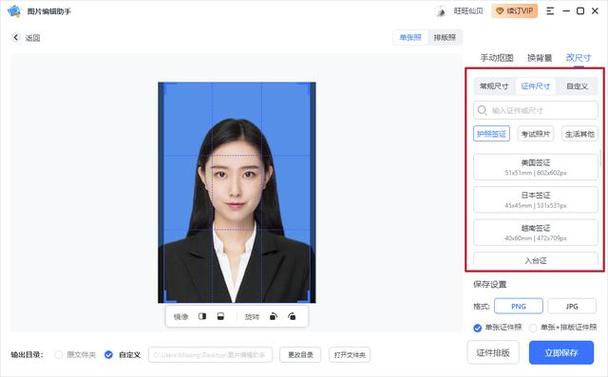Rotate the photo with the first rotate icon
608x377 pixels.
click(x=273, y=316)
